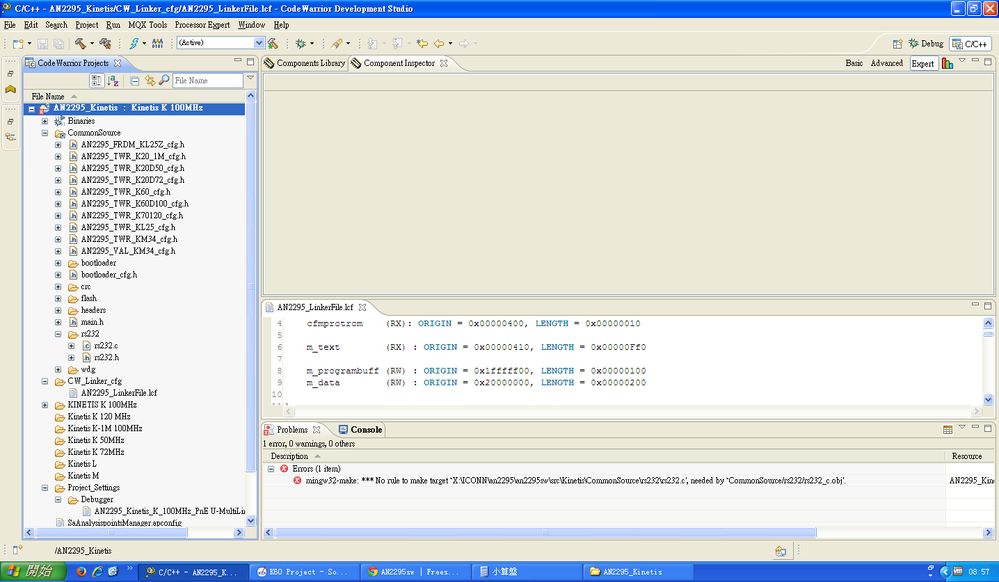The width and height of the screenshot is (999, 582).
Task: Click the yellow last edit location arrow
Action: coord(422,43)
